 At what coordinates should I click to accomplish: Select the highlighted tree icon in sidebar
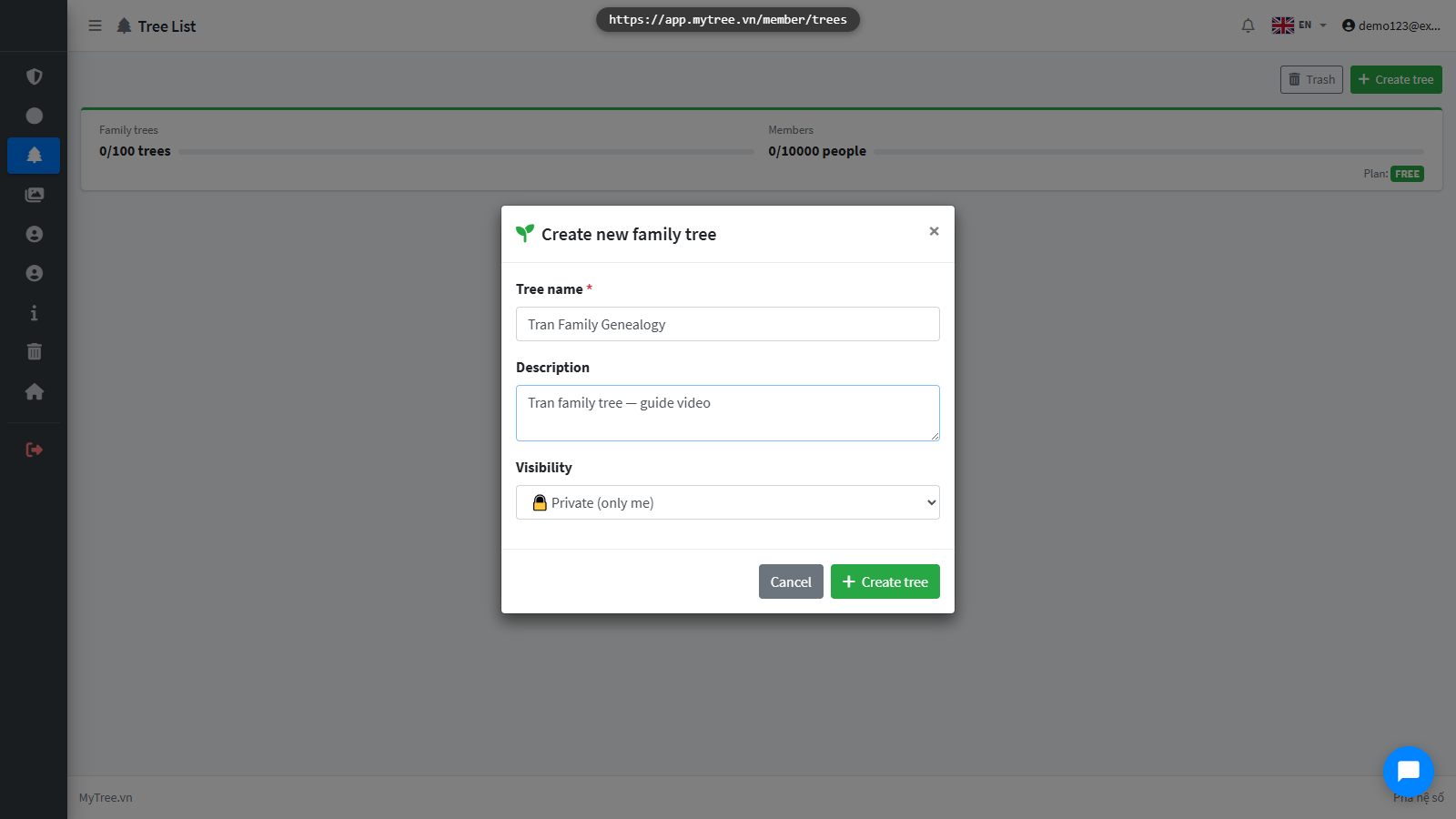click(34, 156)
